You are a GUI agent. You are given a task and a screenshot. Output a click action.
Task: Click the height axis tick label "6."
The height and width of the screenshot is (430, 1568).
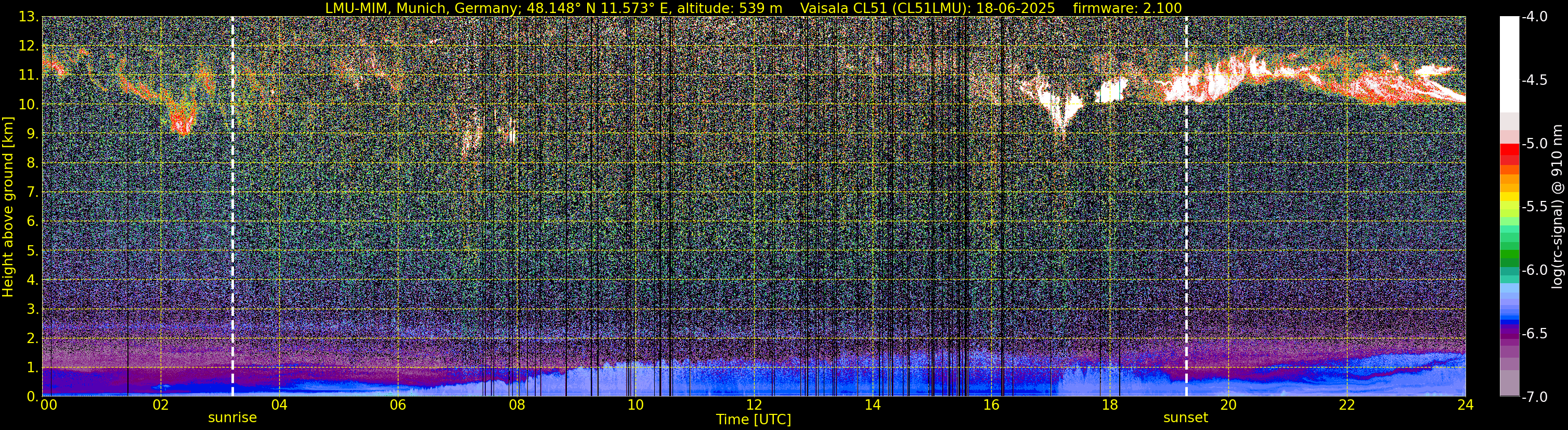tap(33, 221)
